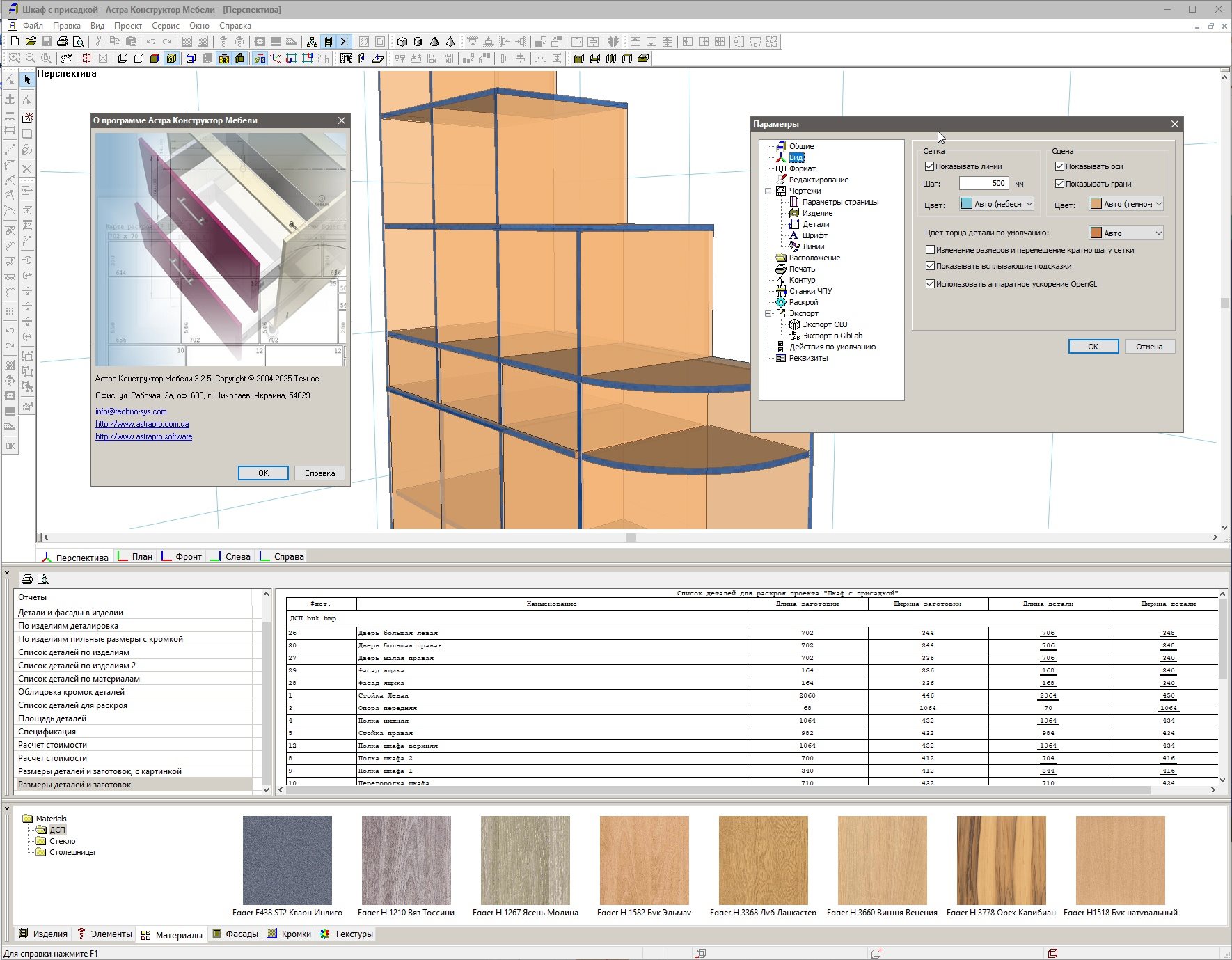This screenshot has width=1232, height=960.
Task: Click the hierarchy structure tree toolbar icon
Action: tap(312, 42)
